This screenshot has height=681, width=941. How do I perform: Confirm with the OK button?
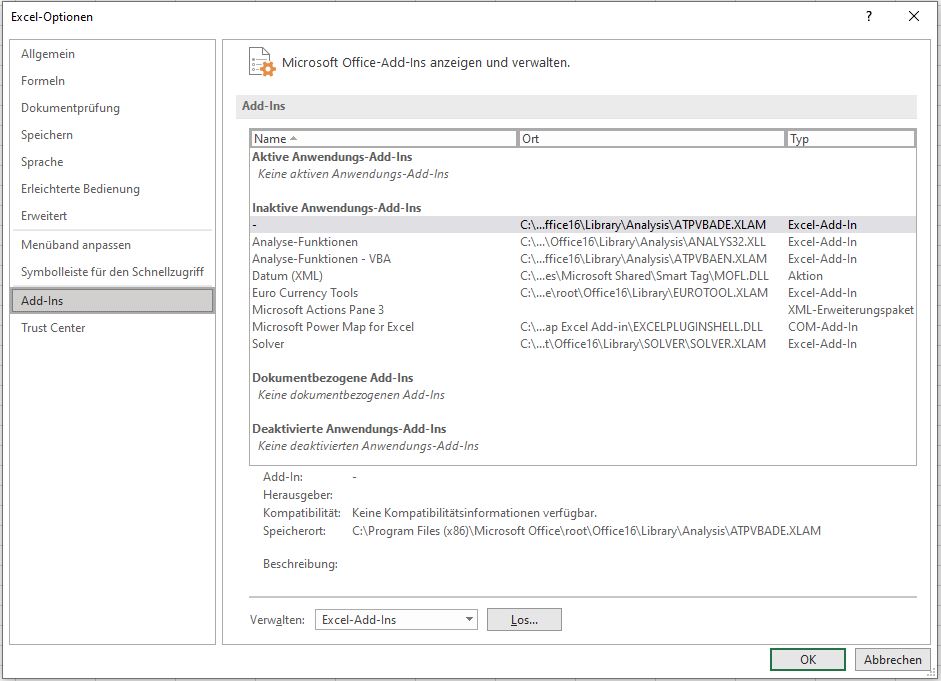coord(808,659)
